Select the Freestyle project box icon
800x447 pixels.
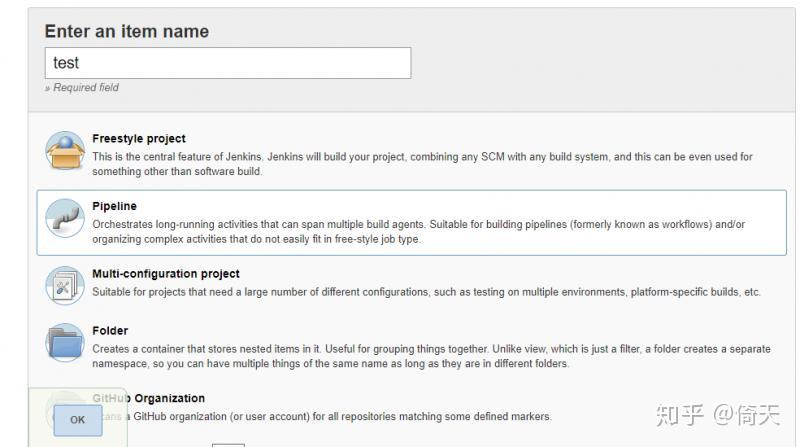point(65,151)
